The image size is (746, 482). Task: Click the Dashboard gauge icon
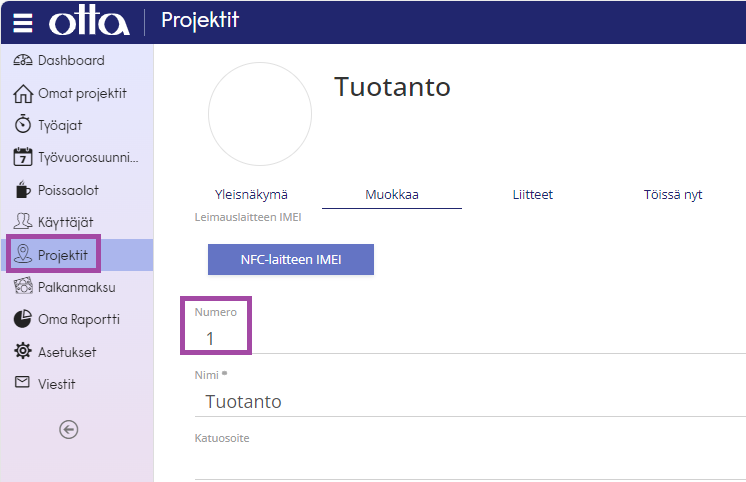(22, 60)
